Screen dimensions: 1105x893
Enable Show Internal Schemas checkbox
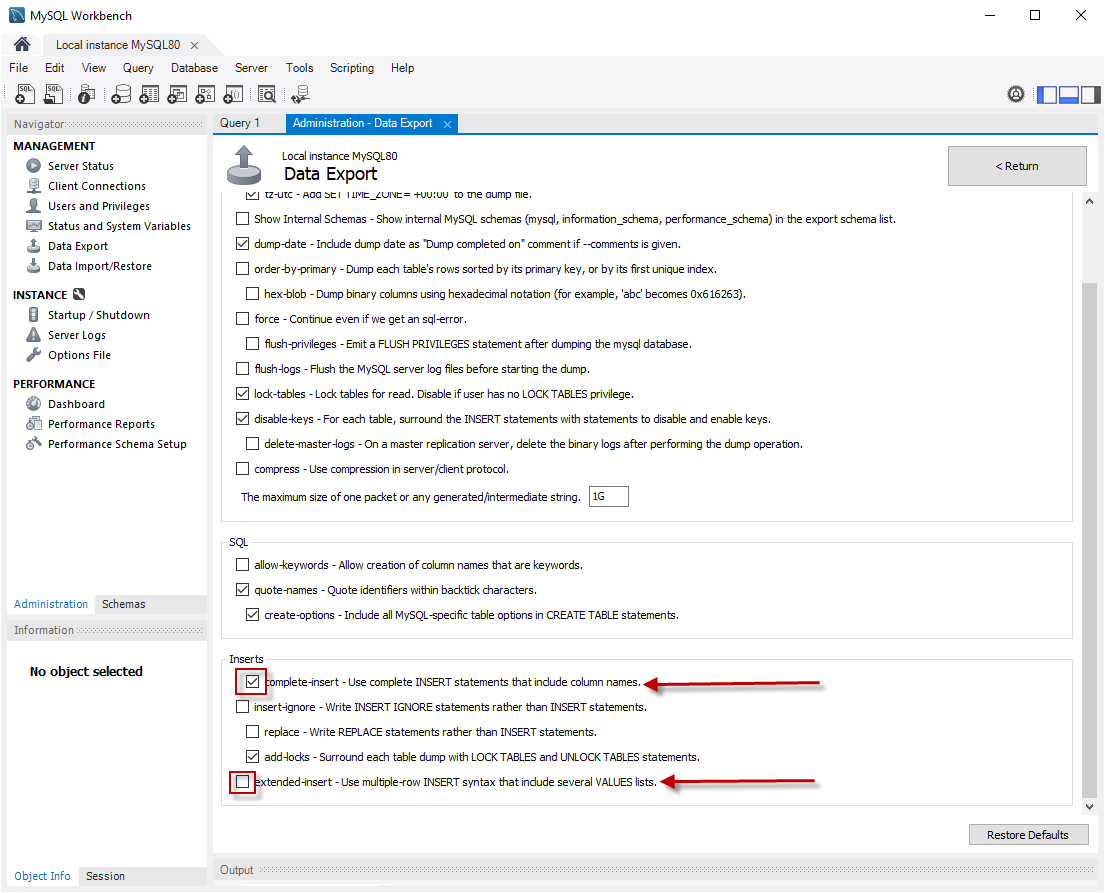tap(242, 219)
